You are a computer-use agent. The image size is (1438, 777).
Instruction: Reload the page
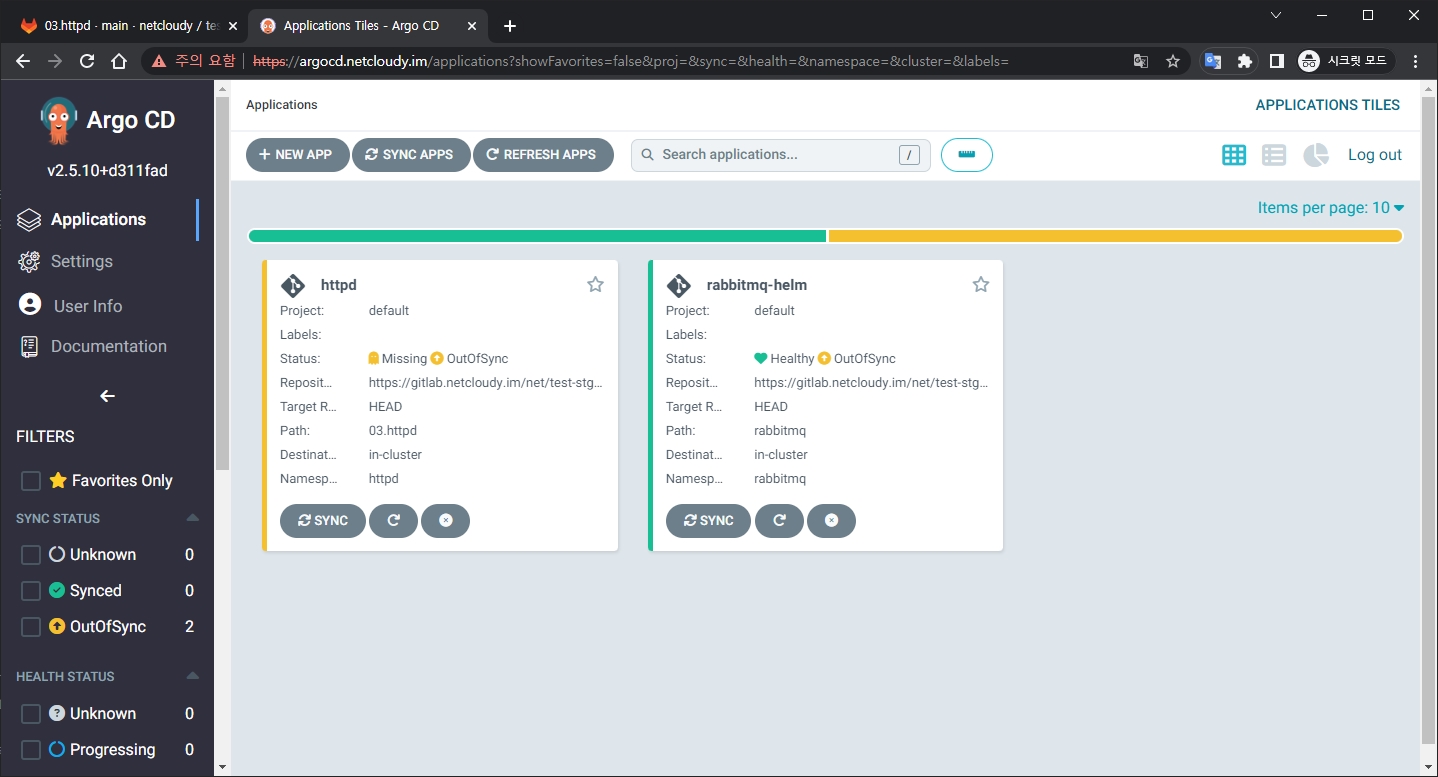coord(87,61)
